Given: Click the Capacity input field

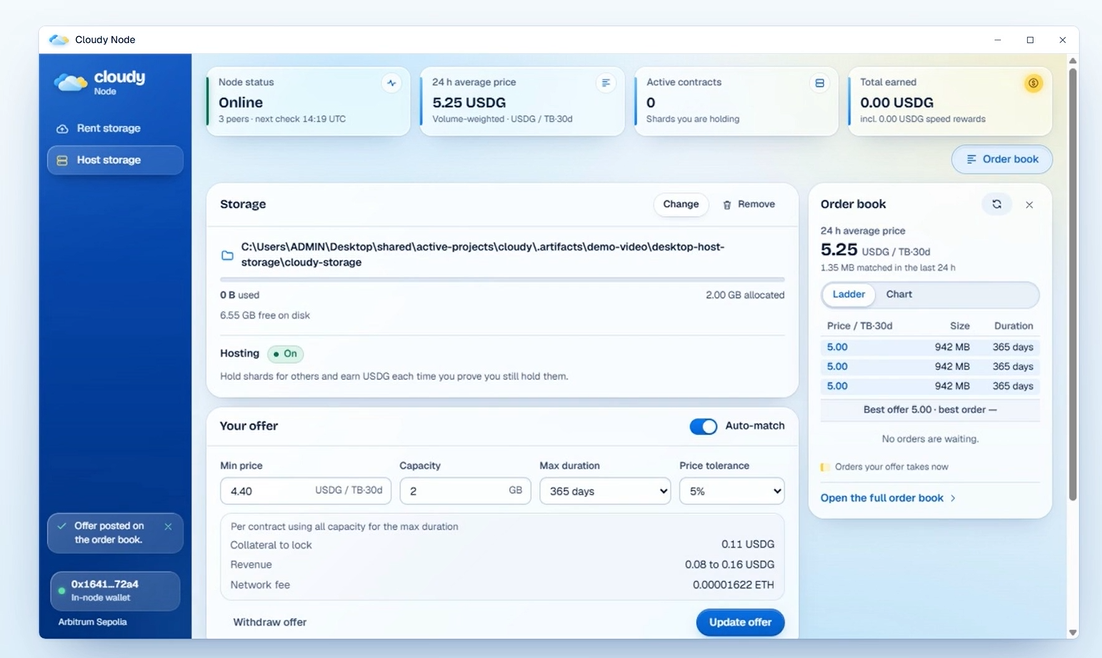Looking at the screenshot, I should tap(465, 491).
